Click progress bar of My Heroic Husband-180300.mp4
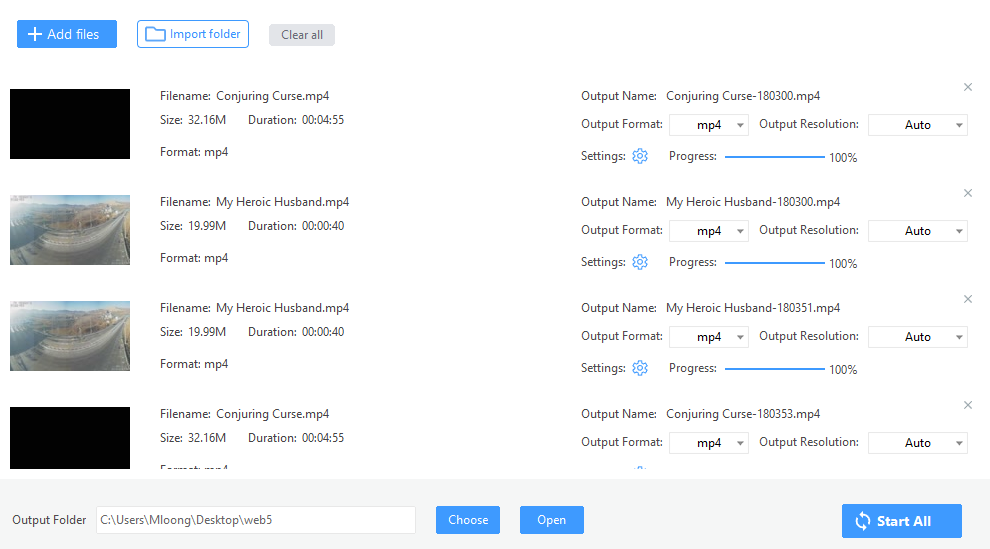 (775, 263)
